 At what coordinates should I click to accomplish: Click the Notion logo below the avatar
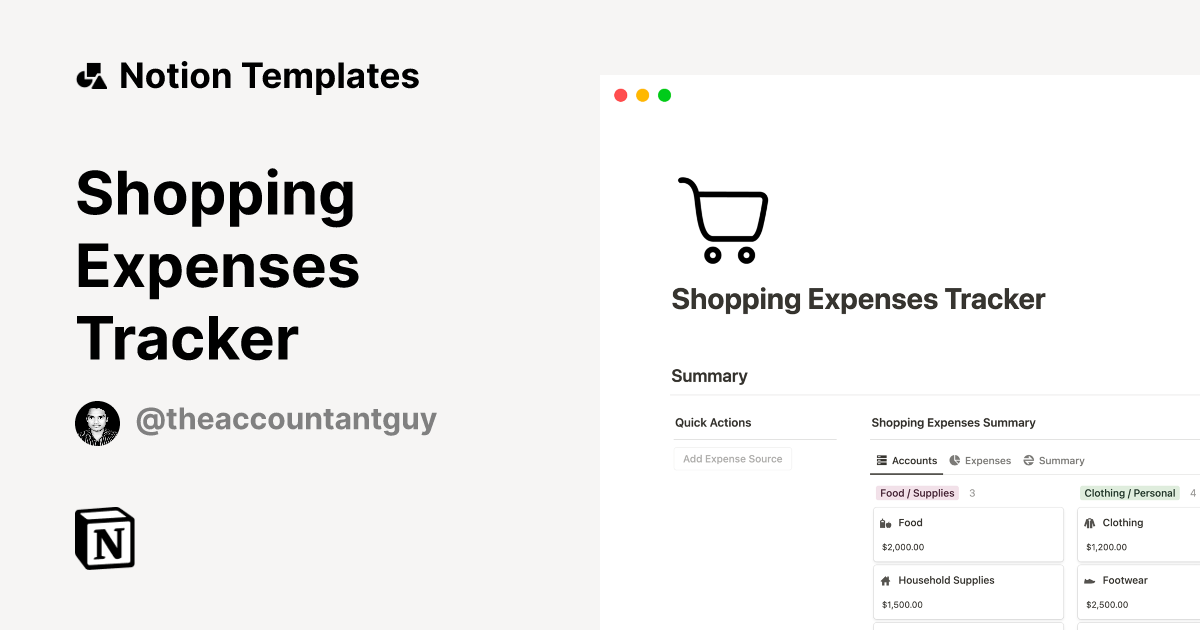pyautogui.click(x=103, y=538)
